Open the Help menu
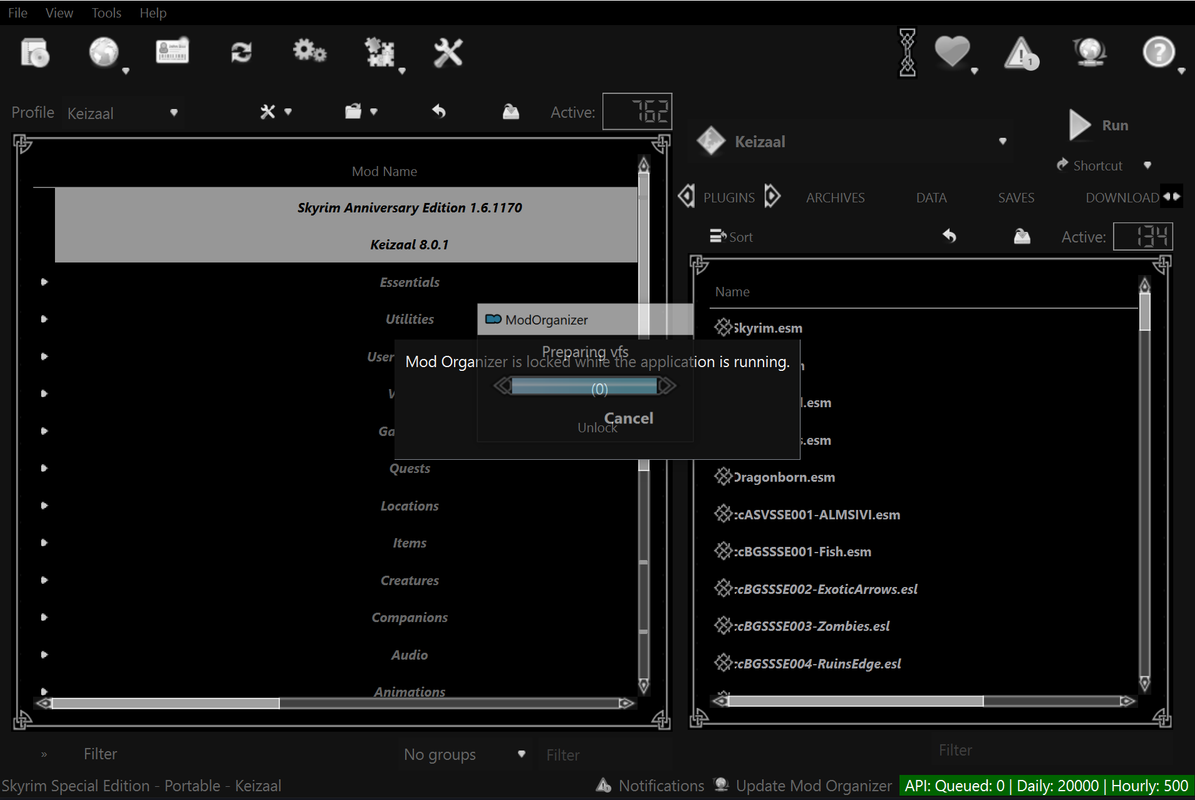The height and width of the screenshot is (800, 1195). tap(152, 12)
